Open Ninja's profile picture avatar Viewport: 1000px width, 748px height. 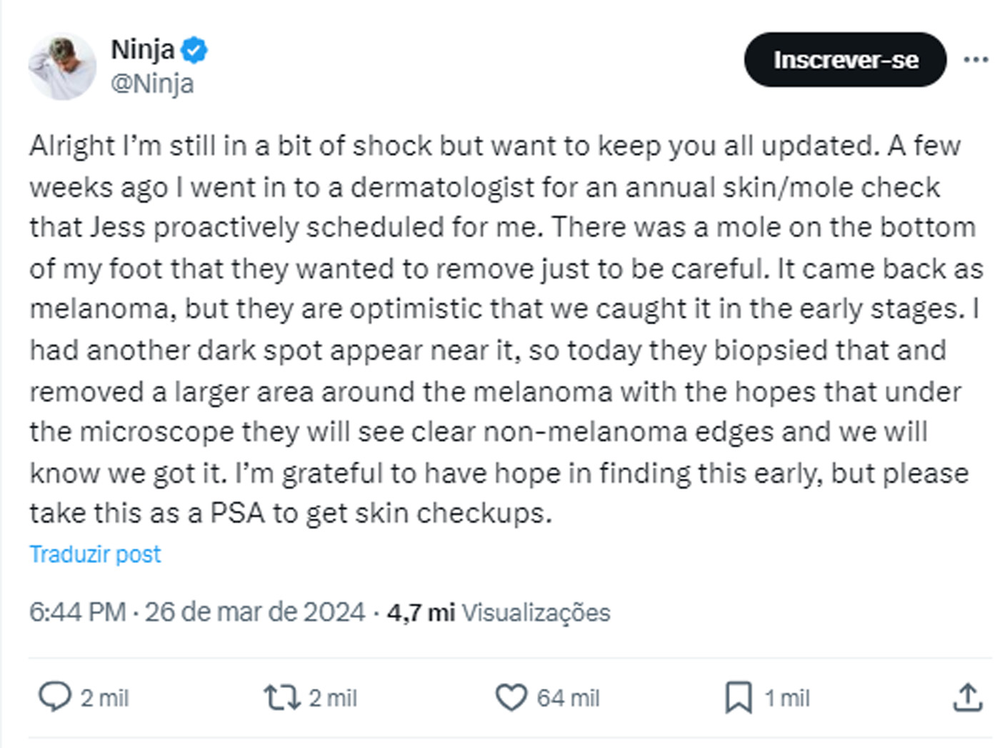click(61, 66)
